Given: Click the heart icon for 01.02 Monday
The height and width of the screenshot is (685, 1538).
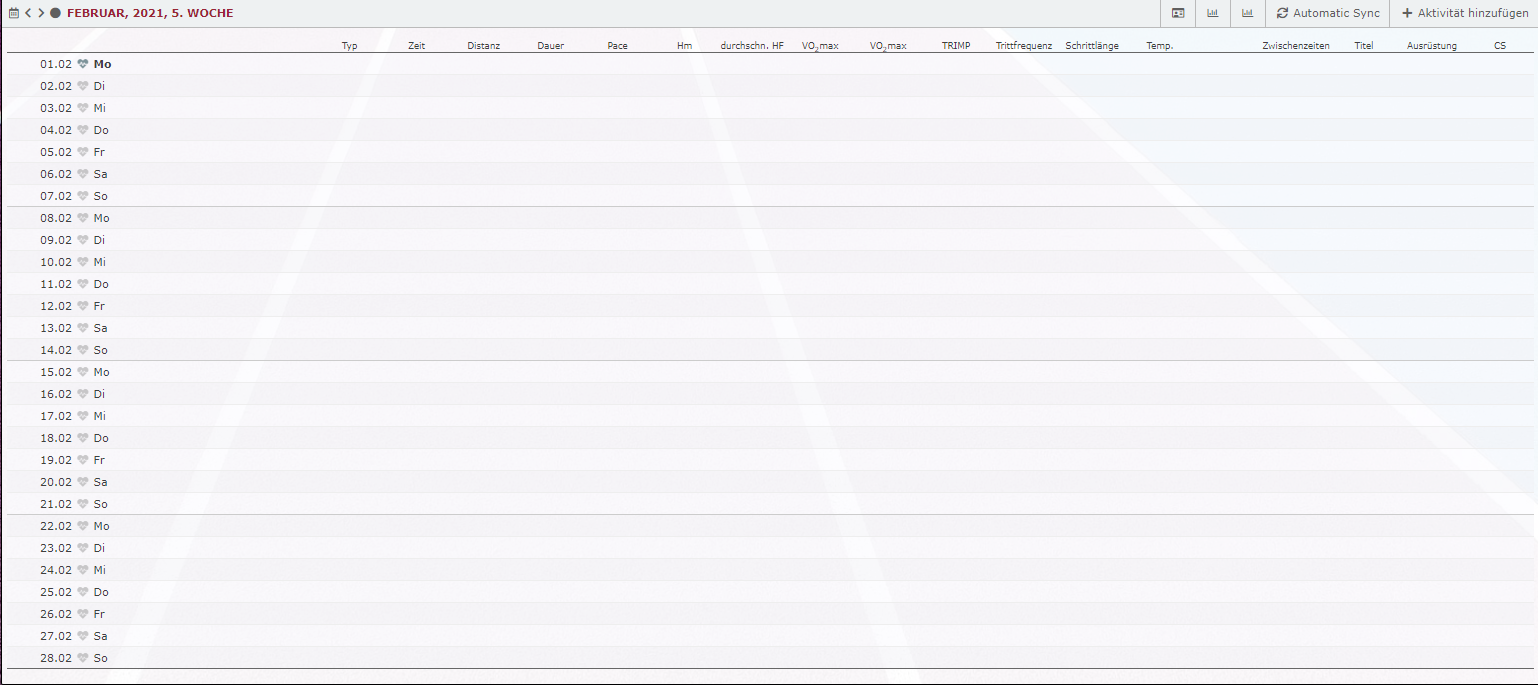Looking at the screenshot, I should coord(83,64).
